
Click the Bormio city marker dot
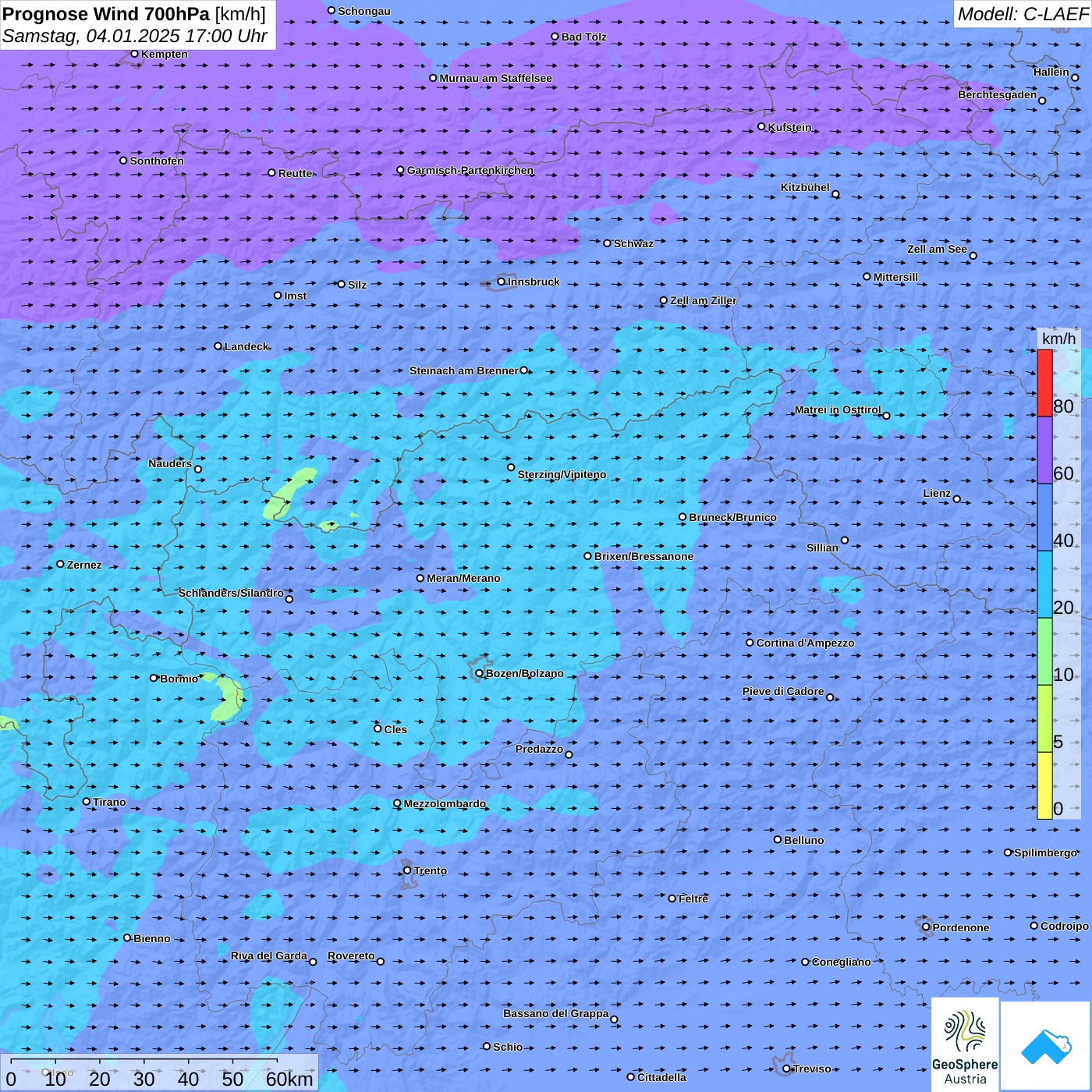point(154,678)
